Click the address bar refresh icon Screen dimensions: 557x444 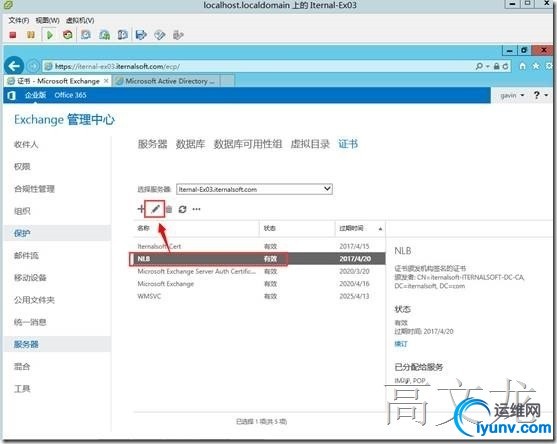505,66
